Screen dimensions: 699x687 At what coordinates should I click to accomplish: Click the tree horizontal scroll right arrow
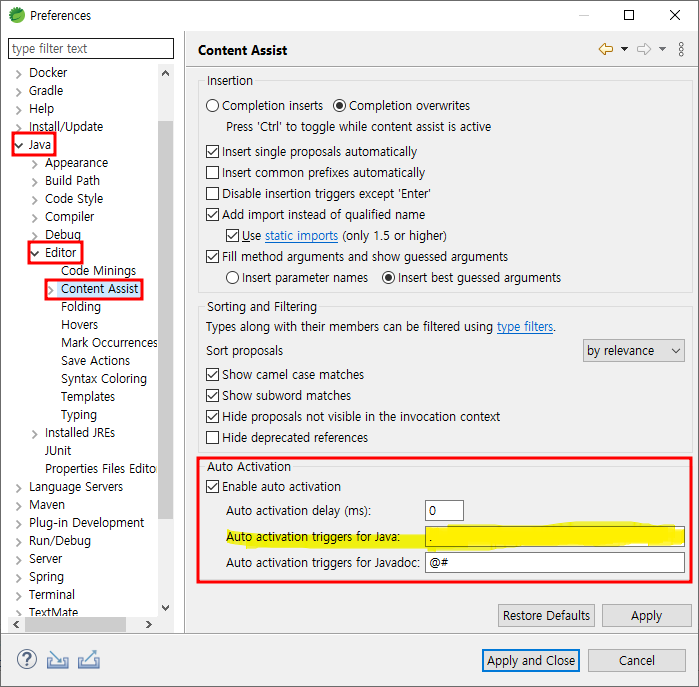point(149,624)
